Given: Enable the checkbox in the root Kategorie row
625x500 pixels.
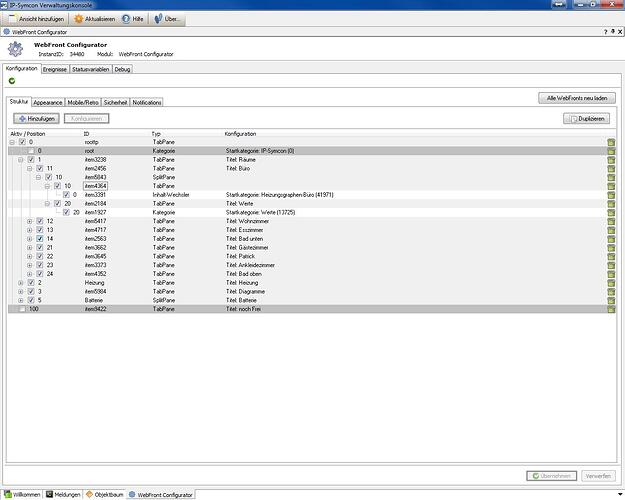Looking at the screenshot, I should click(x=31, y=151).
